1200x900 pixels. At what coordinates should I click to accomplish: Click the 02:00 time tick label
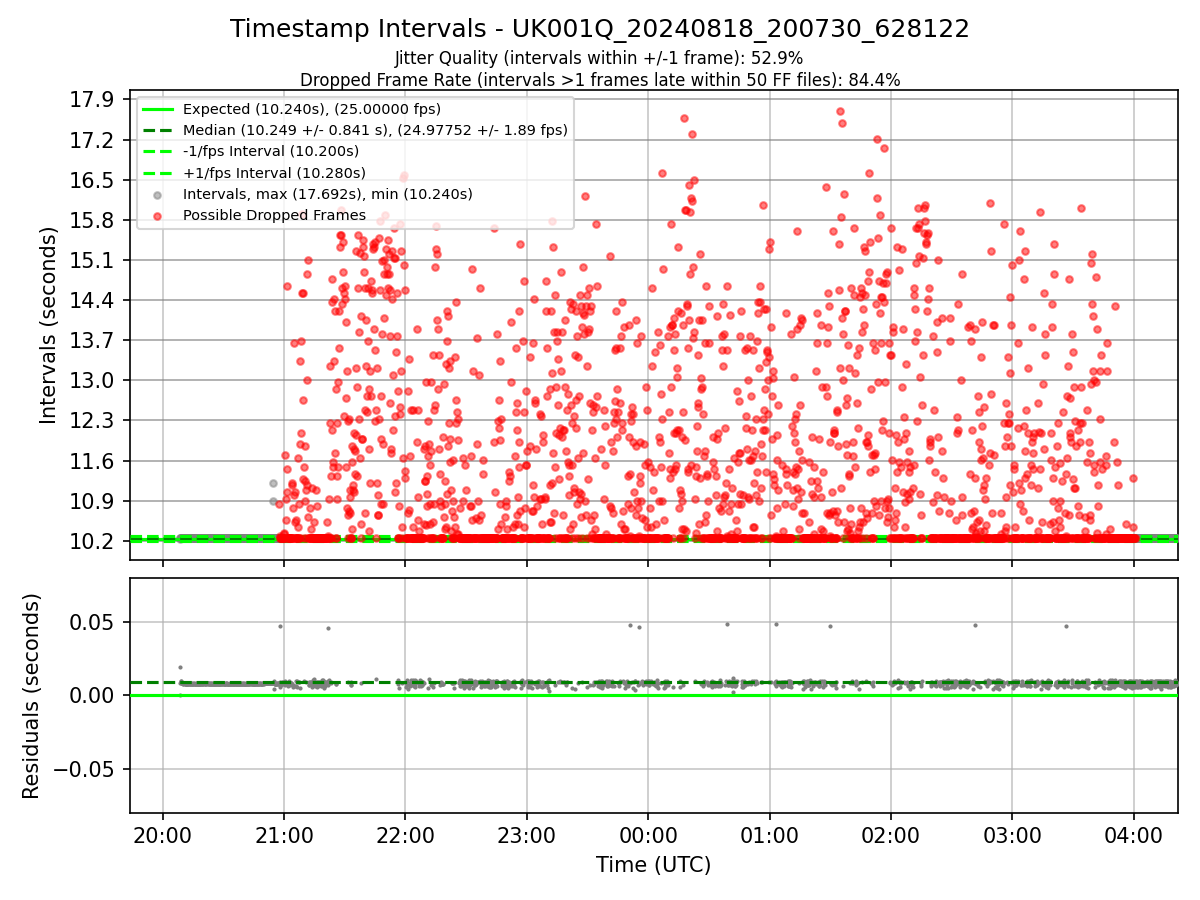click(891, 834)
